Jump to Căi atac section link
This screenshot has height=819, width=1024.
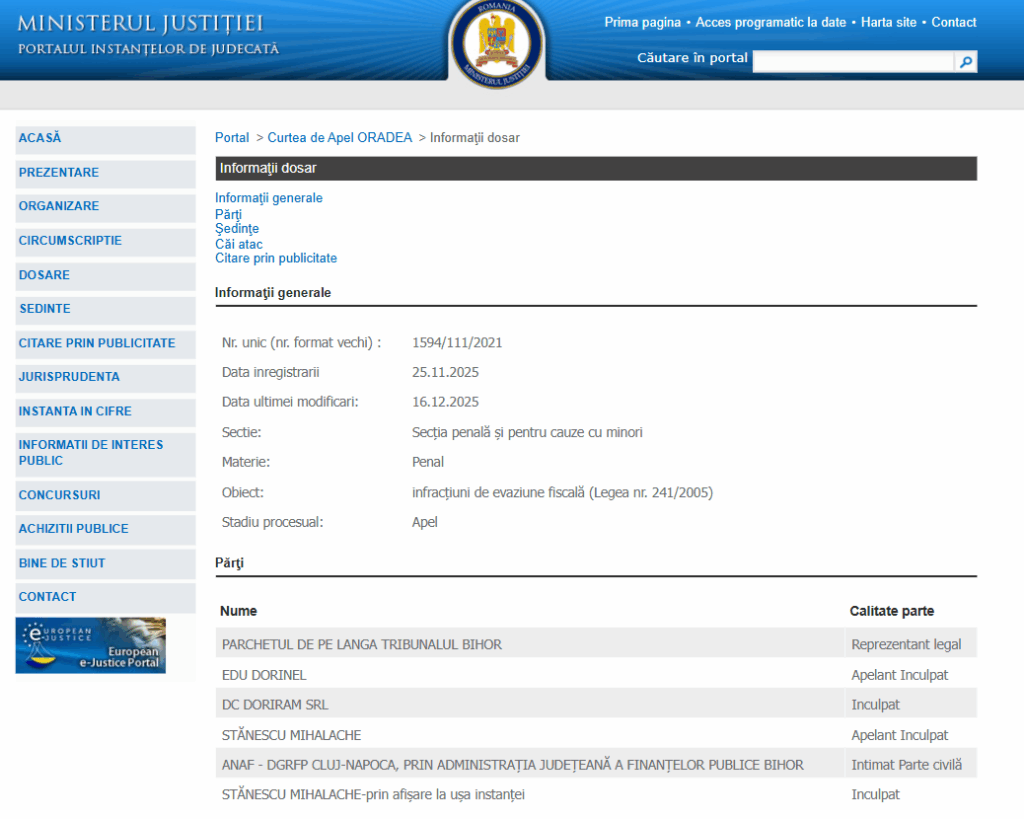(x=239, y=244)
